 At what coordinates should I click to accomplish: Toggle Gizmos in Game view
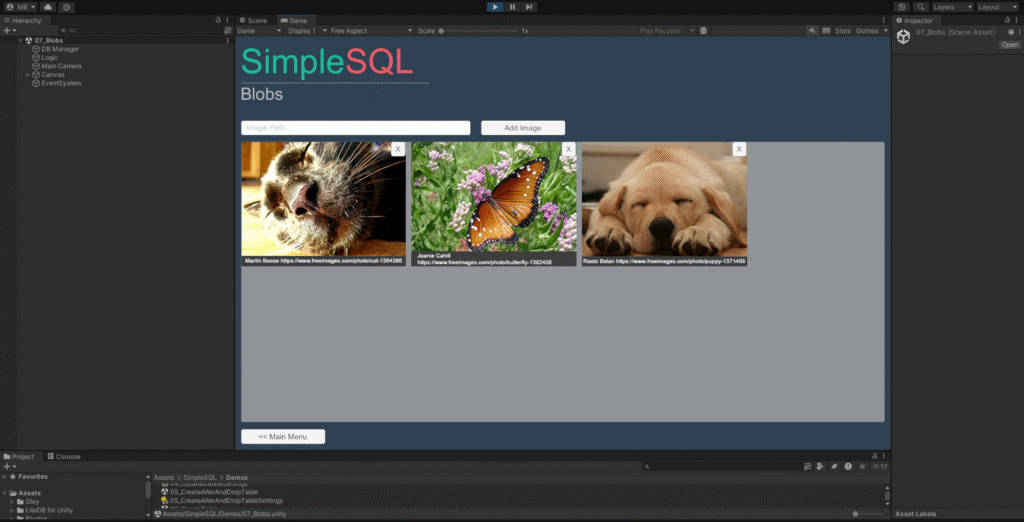(867, 31)
